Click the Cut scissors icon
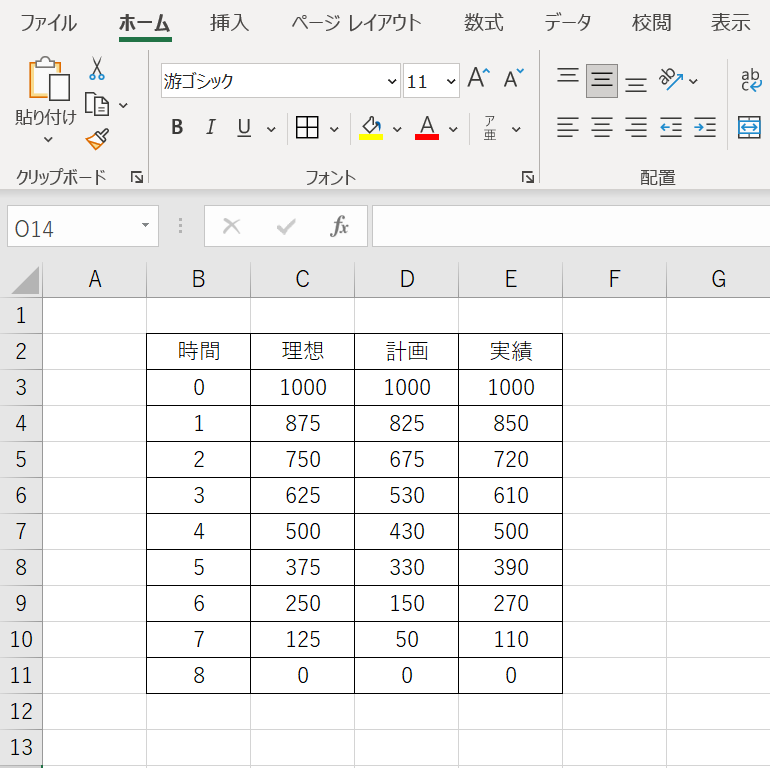This screenshot has width=770, height=768. [97, 68]
